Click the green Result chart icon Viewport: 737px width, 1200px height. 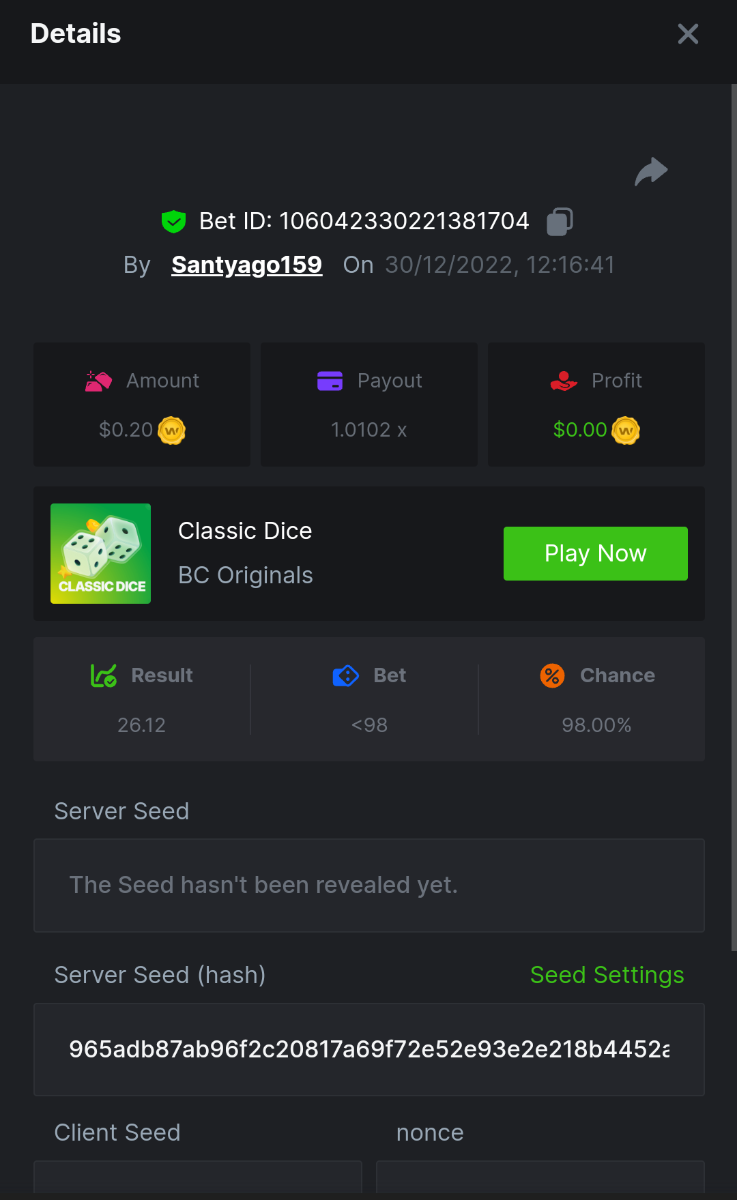tap(104, 676)
